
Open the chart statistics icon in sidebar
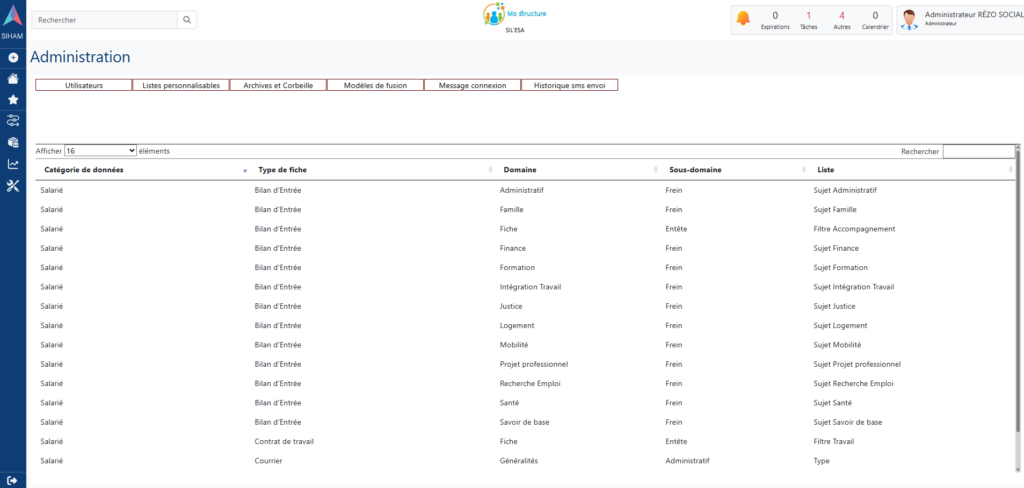click(x=13, y=164)
